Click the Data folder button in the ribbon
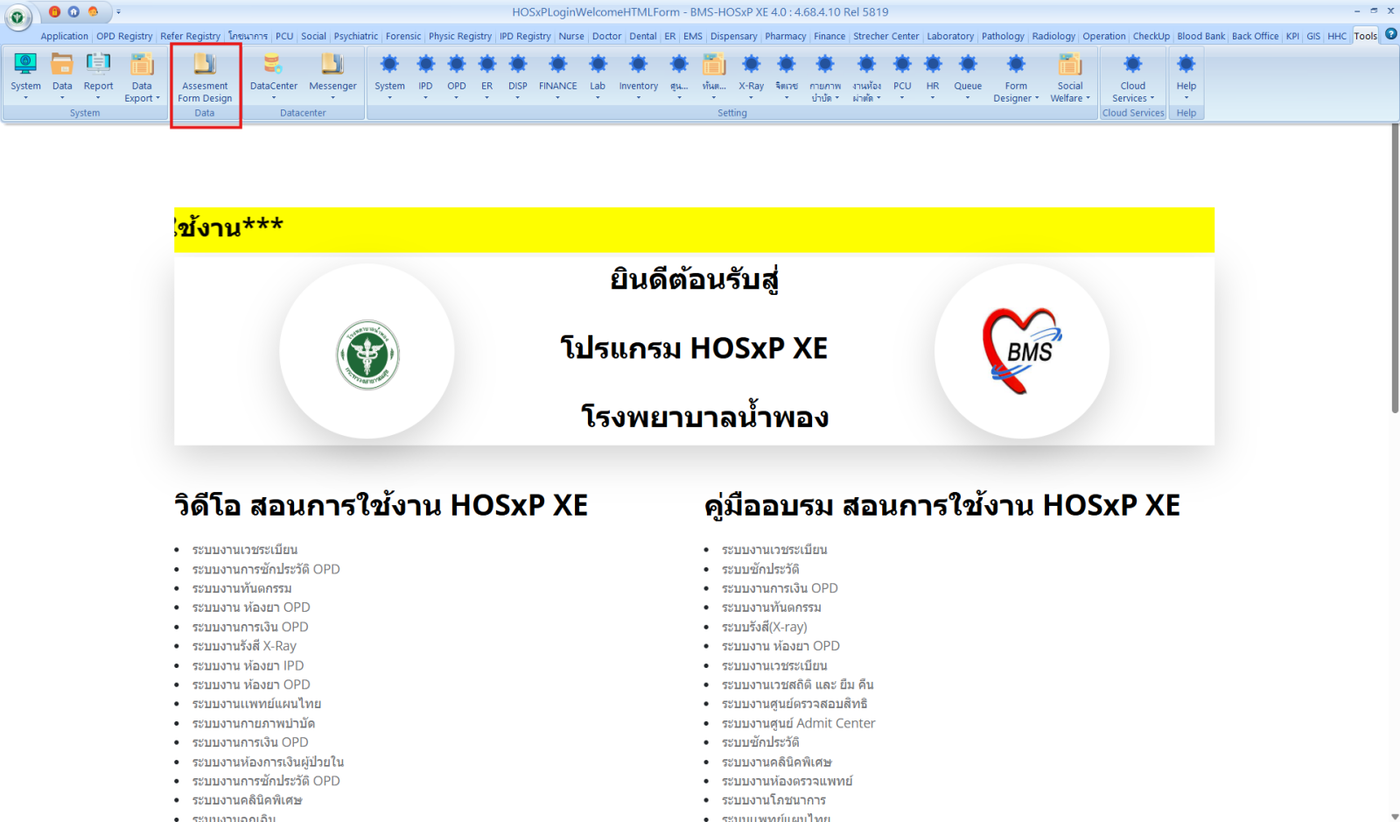Screen dimensions: 1400x822 coord(62,78)
